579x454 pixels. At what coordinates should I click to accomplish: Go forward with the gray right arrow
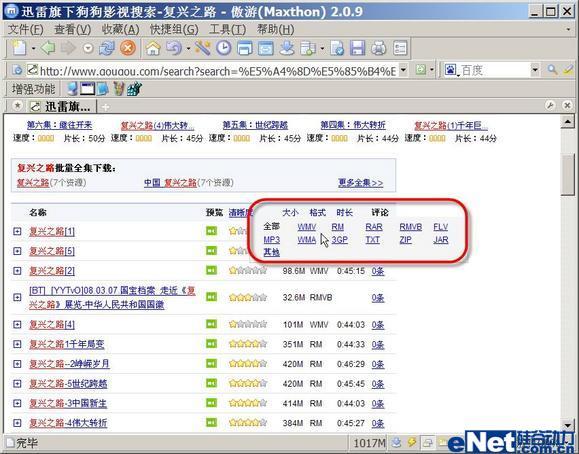tap(68, 48)
